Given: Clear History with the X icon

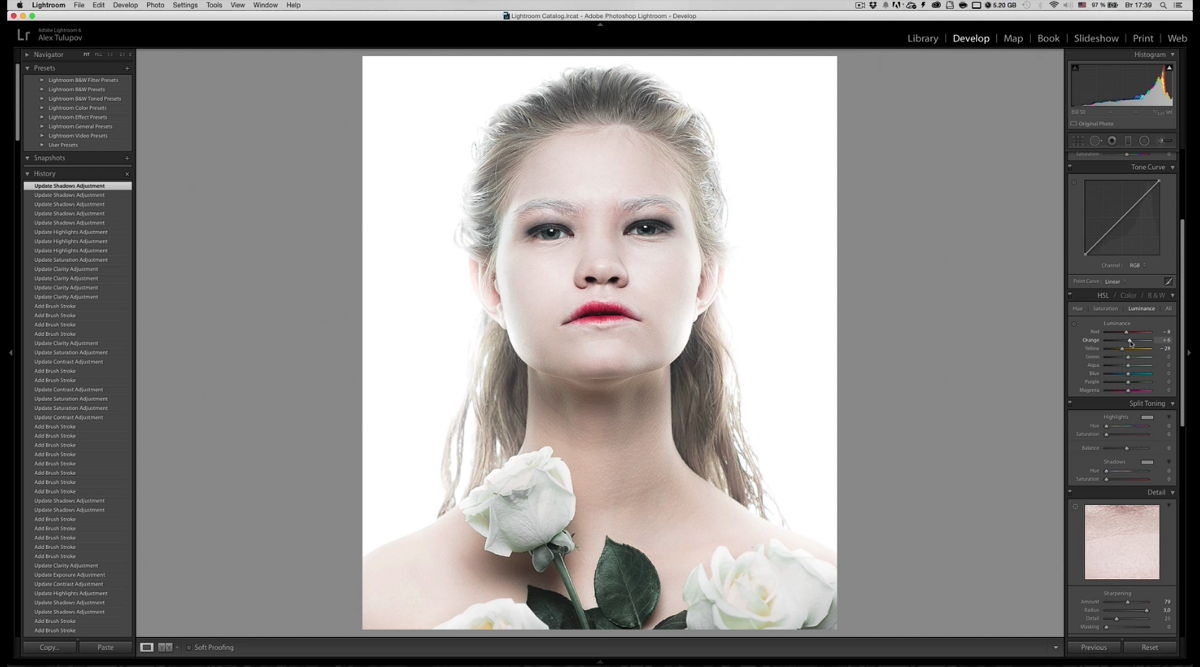Looking at the screenshot, I should tap(127, 174).
